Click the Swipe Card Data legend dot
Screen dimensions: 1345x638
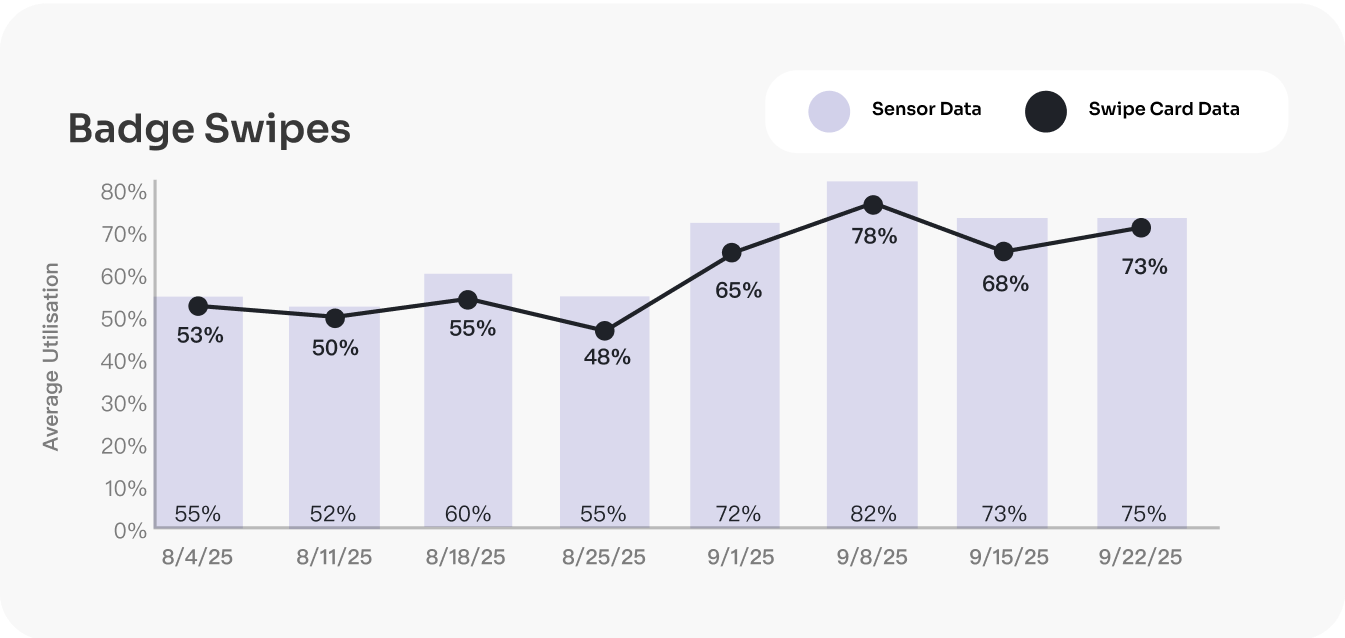(1046, 110)
